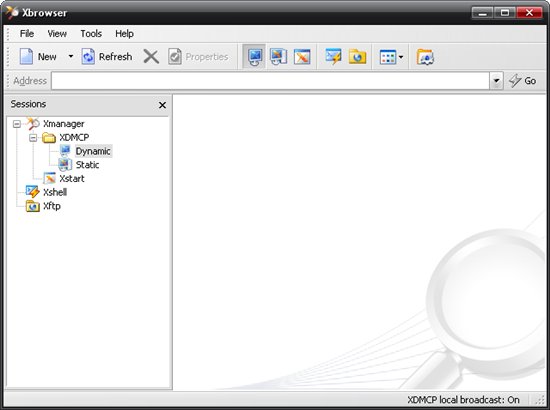Select Xmanager in the sessions tree
This screenshot has width=550, height=410.
63,124
